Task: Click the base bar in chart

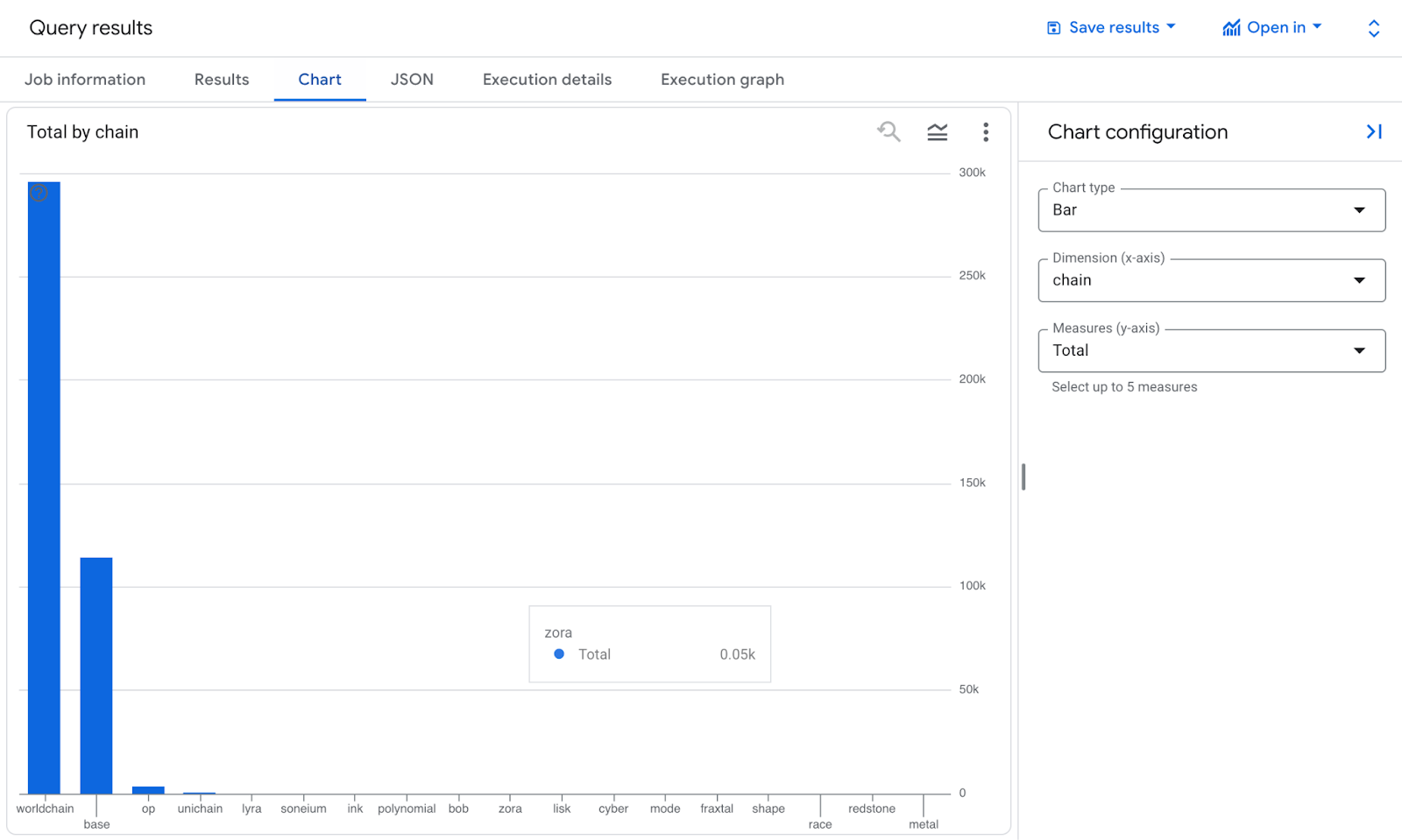Action: click(96, 675)
